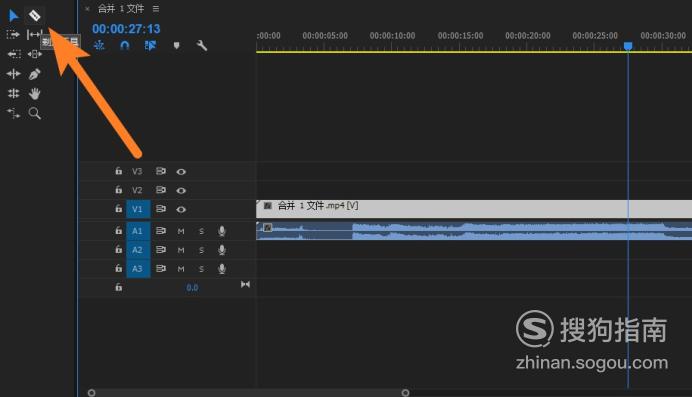Click the timeline horizontal zoom scrollbar
The width and height of the screenshot is (692, 397).
(248, 393)
